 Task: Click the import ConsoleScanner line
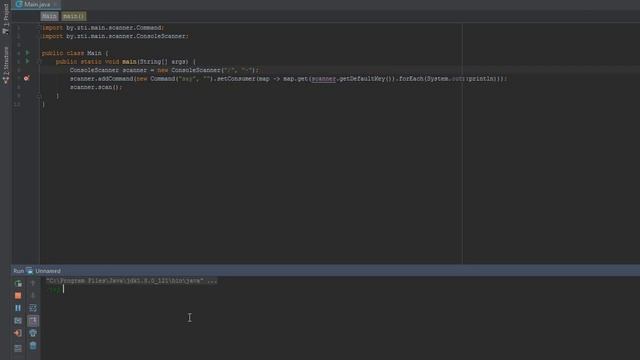115,36
